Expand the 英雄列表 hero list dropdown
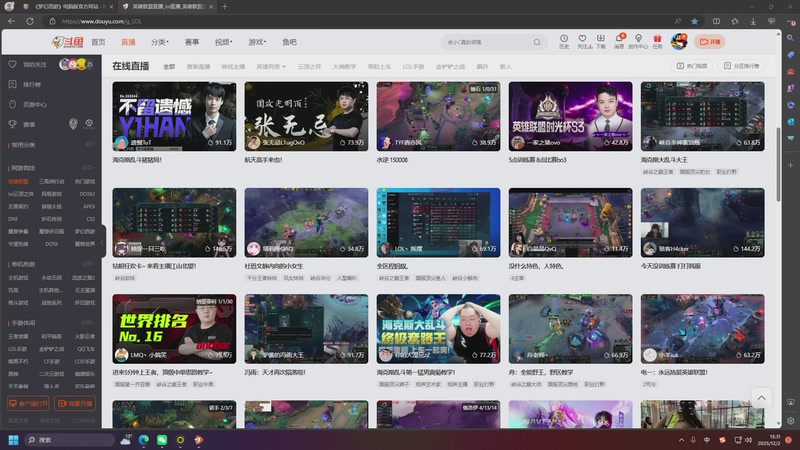Screen dimensions: 800x450 271,67
